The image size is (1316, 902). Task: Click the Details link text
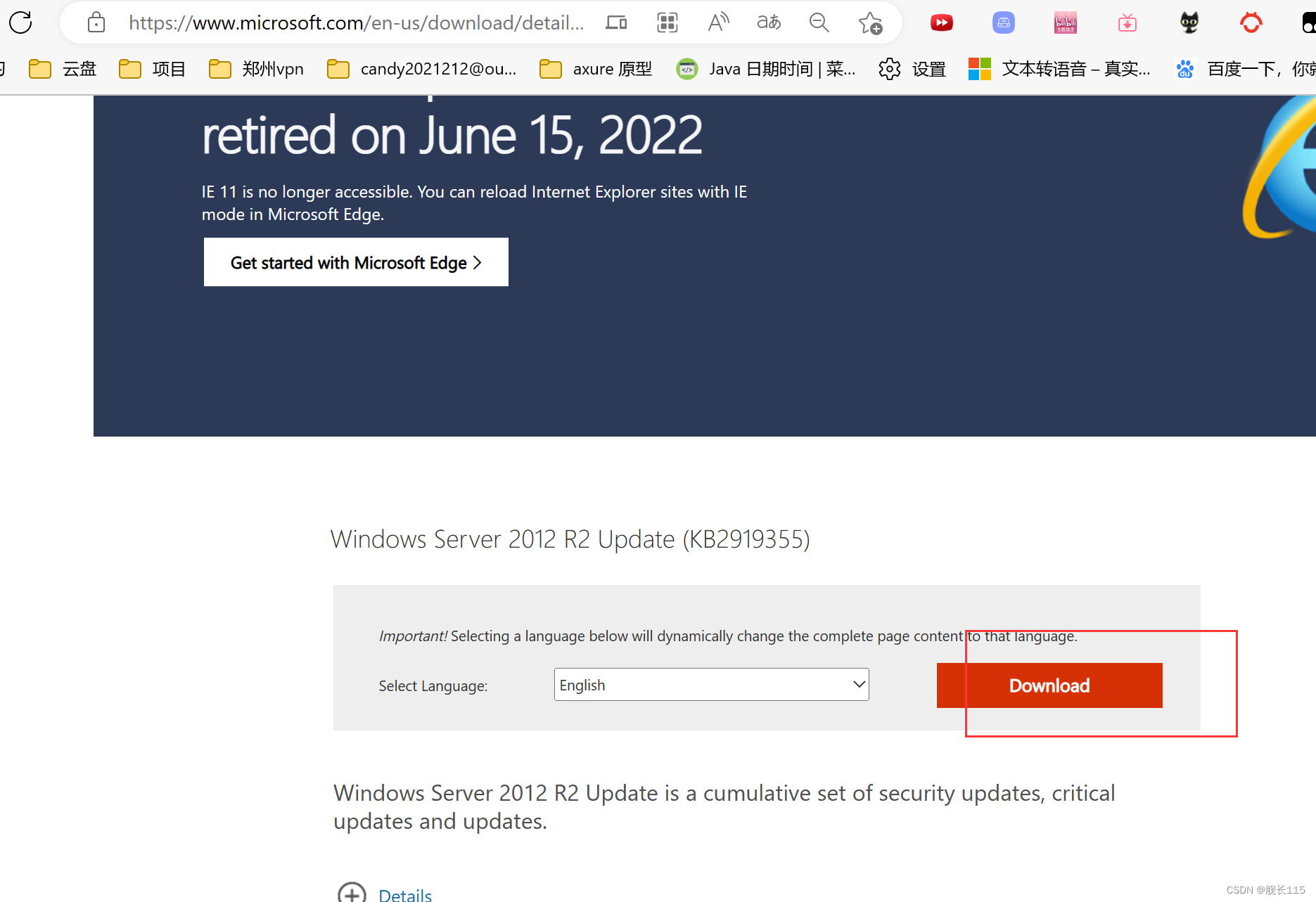click(x=405, y=895)
